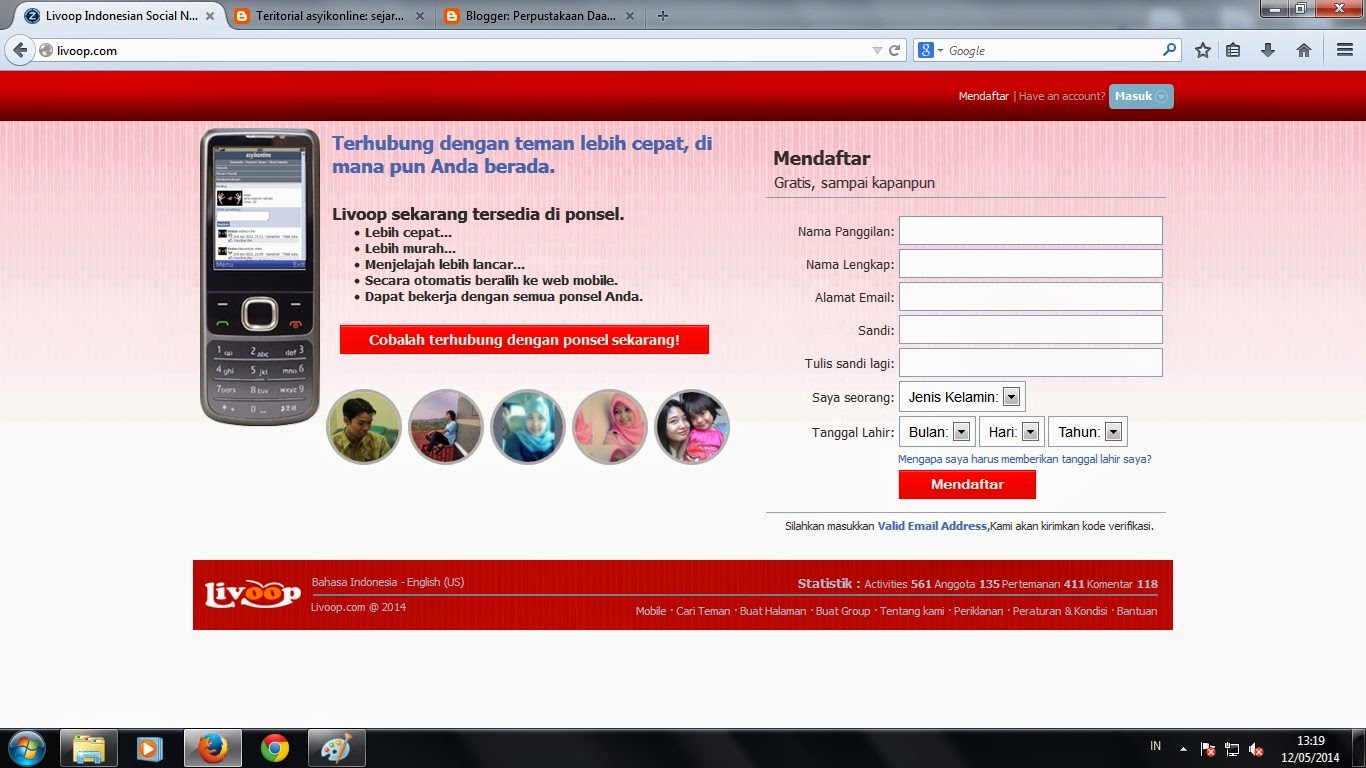This screenshot has width=1366, height=768.
Task: Open the Tentang kami footer link
Action: pyautogui.click(x=912, y=611)
